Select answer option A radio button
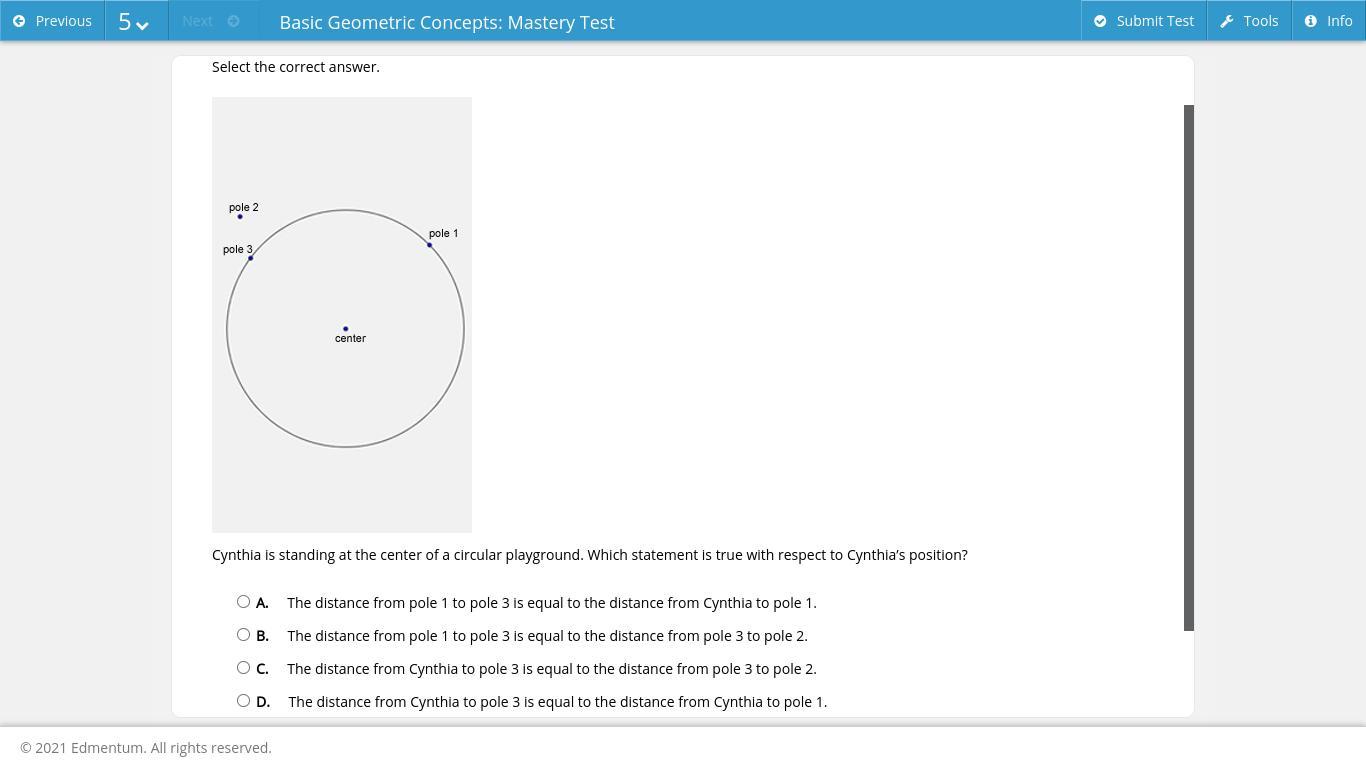Viewport: 1366px width, 768px height. (243, 602)
